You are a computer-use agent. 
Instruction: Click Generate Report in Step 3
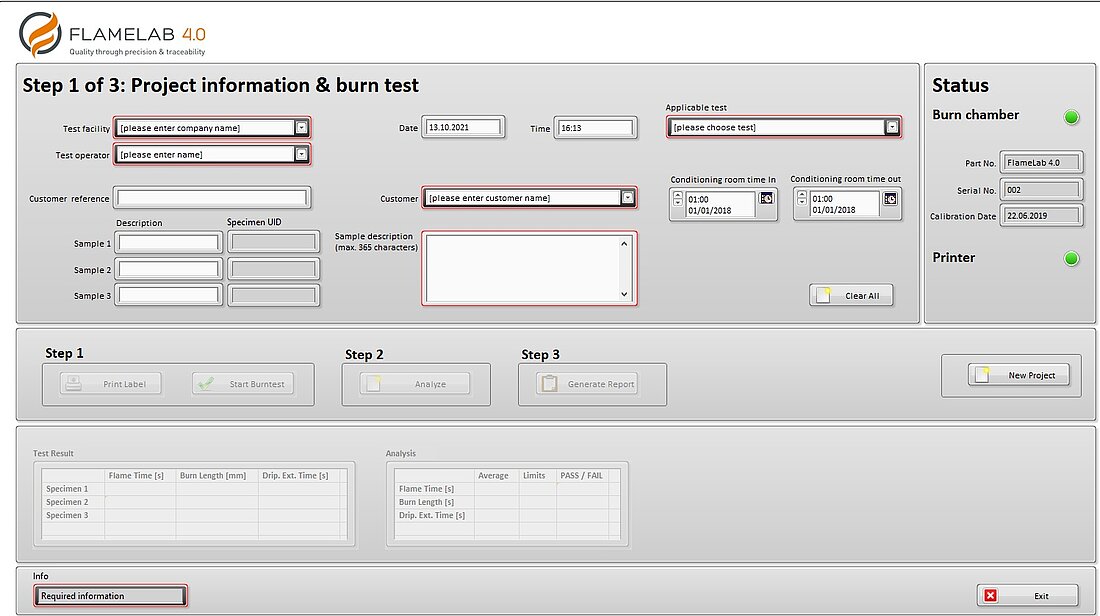pos(587,384)
